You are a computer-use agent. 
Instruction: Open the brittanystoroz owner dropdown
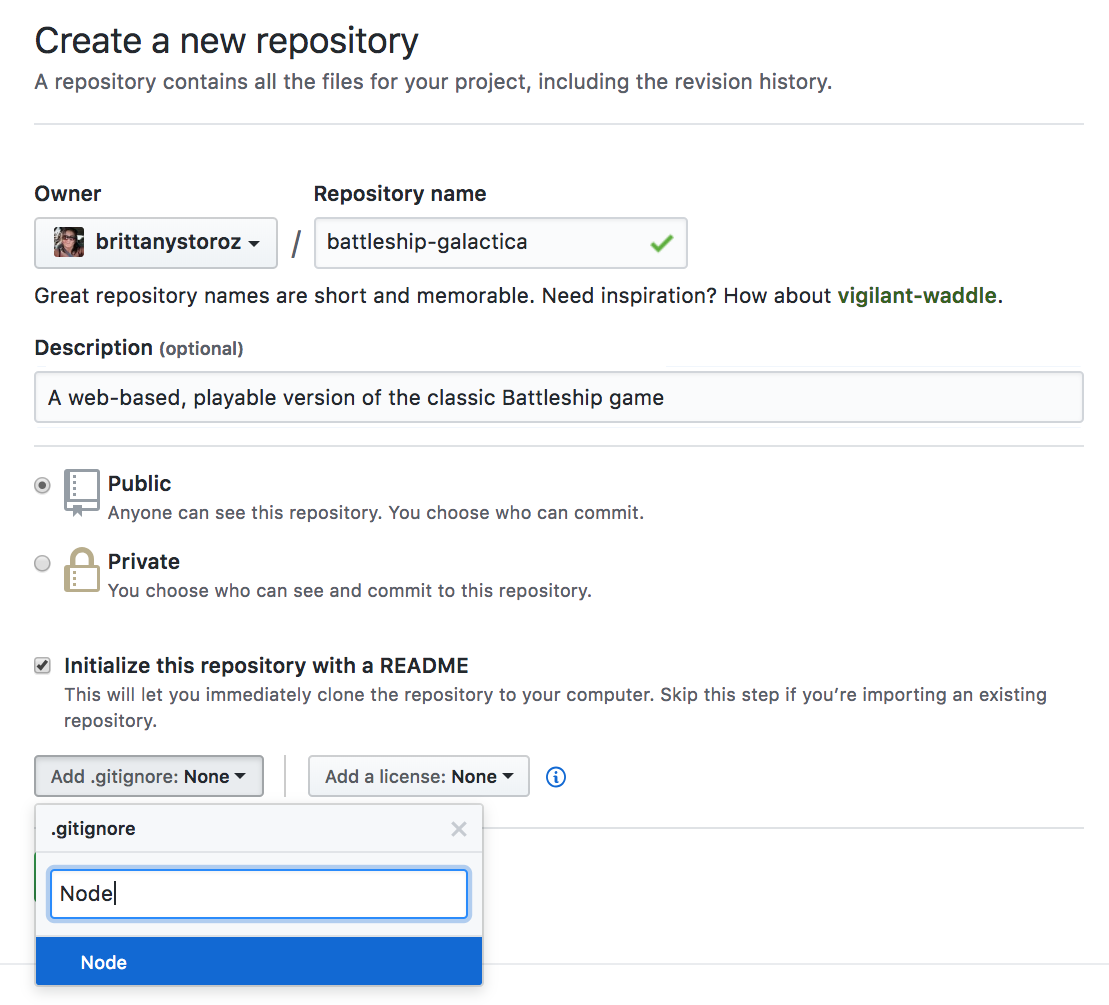[156, 243]
